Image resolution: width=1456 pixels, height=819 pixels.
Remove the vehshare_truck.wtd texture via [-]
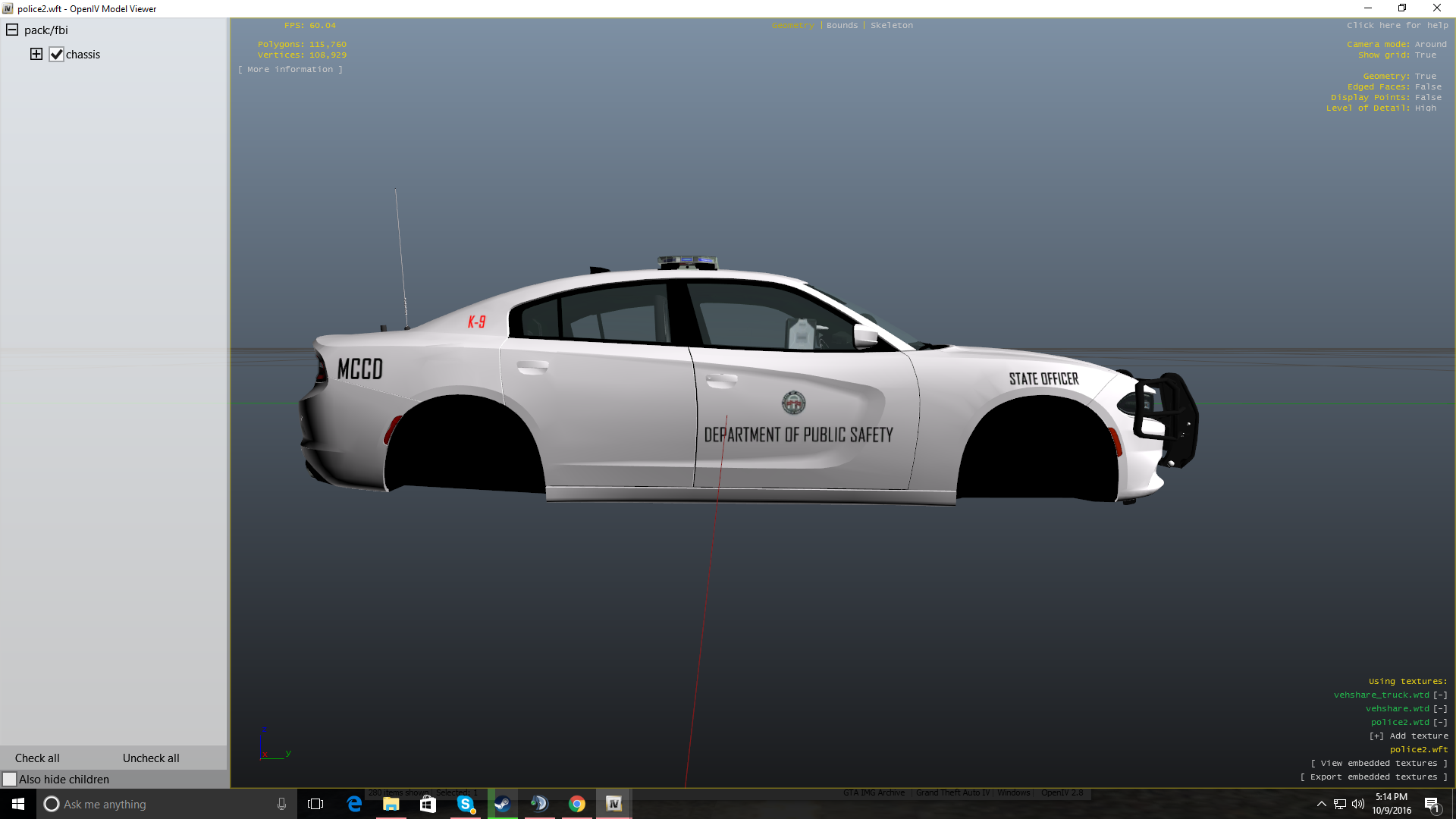1440,695
